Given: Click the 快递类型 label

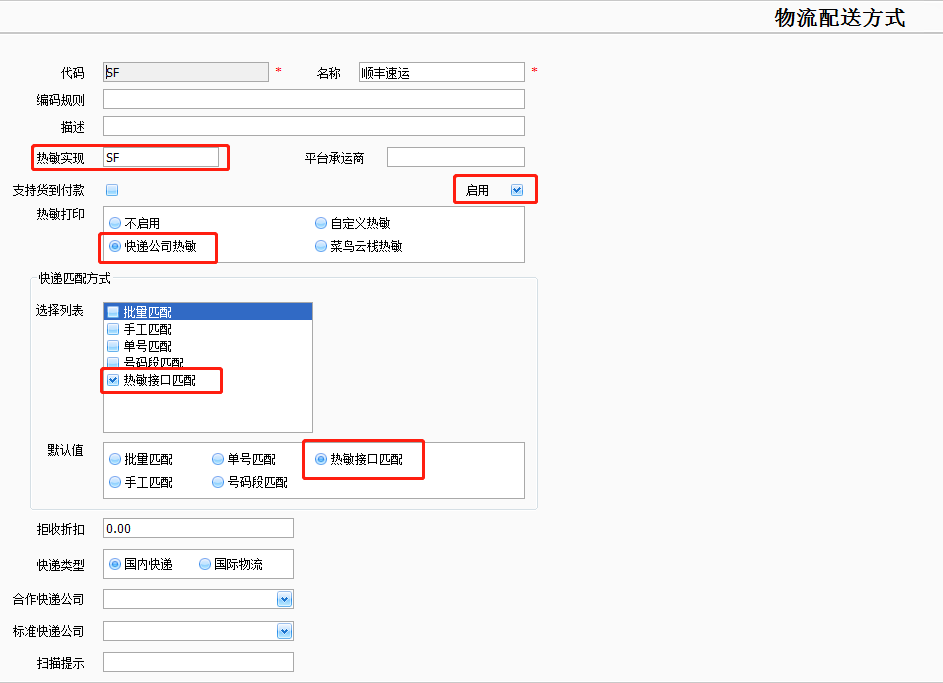Looking at the screenshot, I should pyautogui.click(x=61, y=565).
